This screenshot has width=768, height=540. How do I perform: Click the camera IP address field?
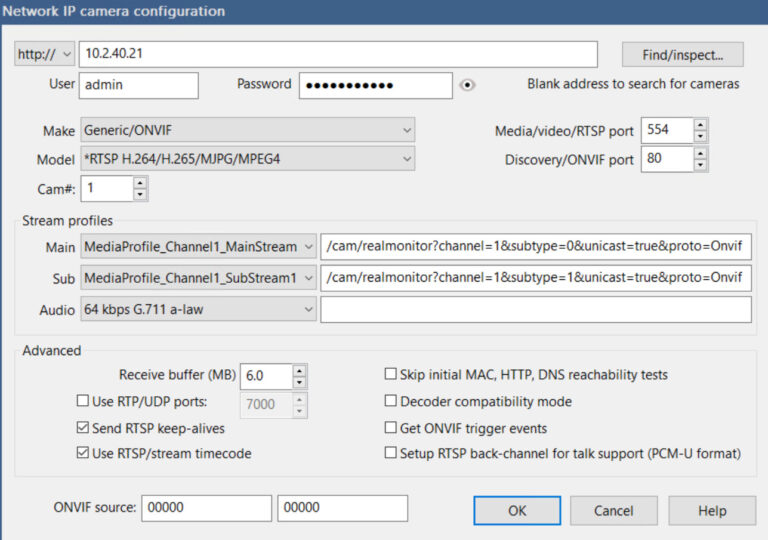(x=337, y=54)
